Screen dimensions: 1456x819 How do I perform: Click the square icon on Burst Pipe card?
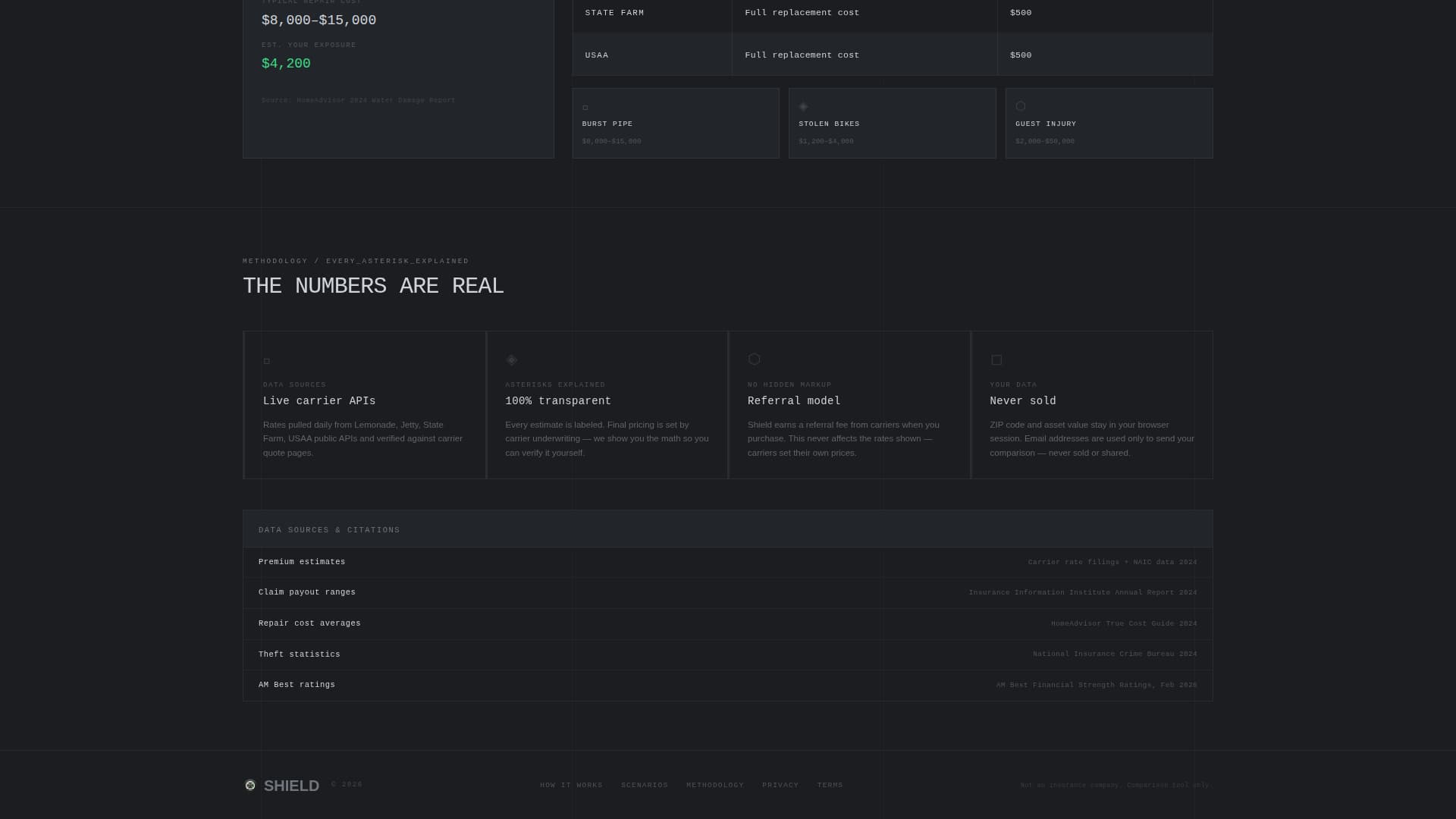click(585, 108)
